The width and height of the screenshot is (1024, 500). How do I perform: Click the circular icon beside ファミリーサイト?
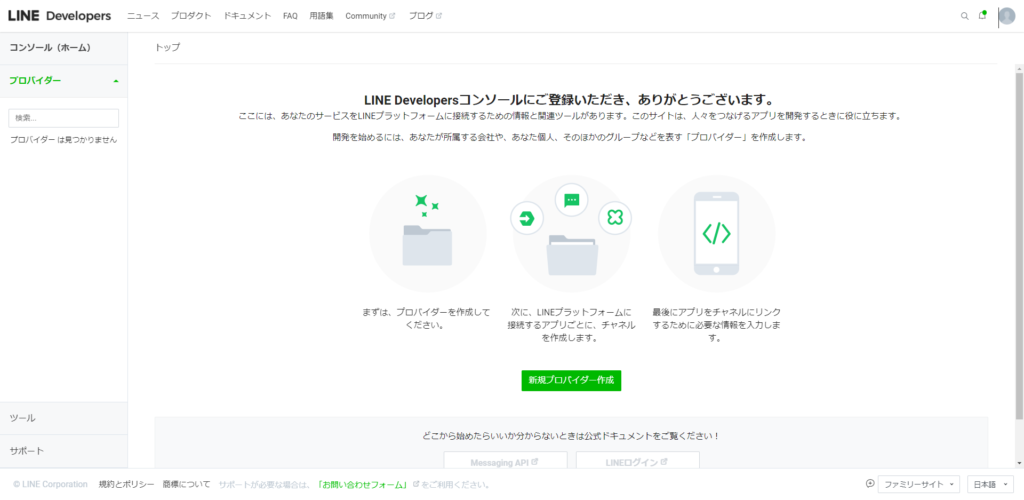pos(870,484)
